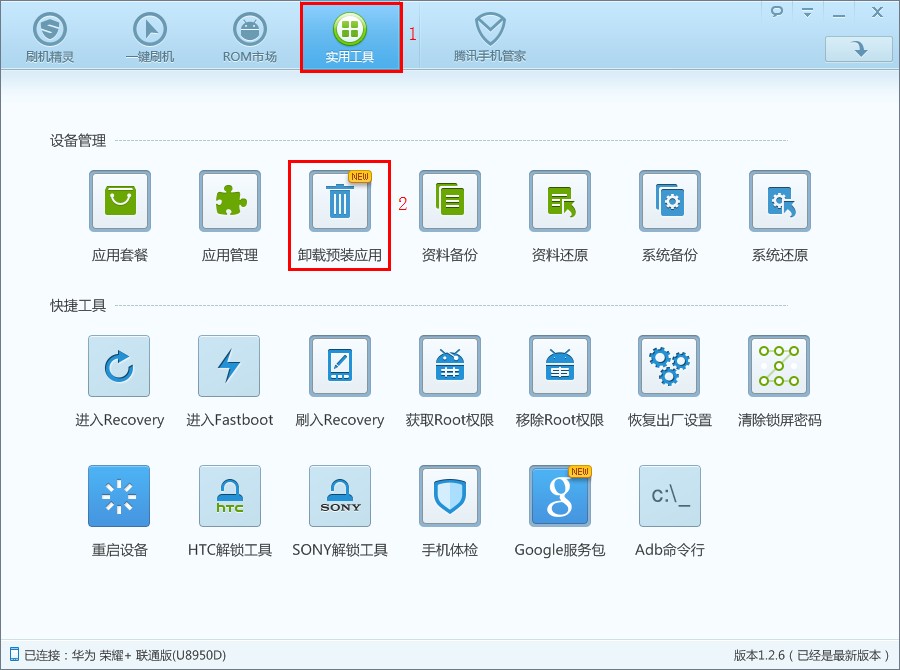Open the 资料还原 data restore tool
900x670 pixels.
560,201
